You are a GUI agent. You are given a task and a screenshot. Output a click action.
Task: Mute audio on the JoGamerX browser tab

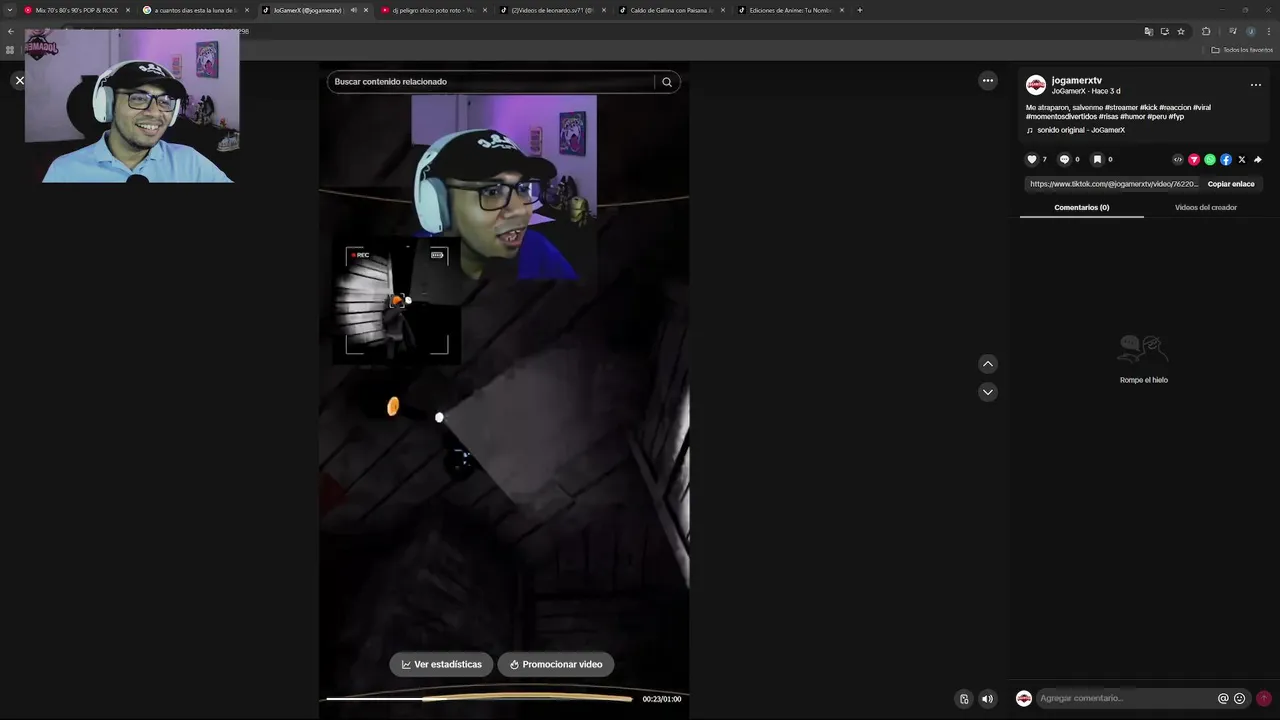353,10
